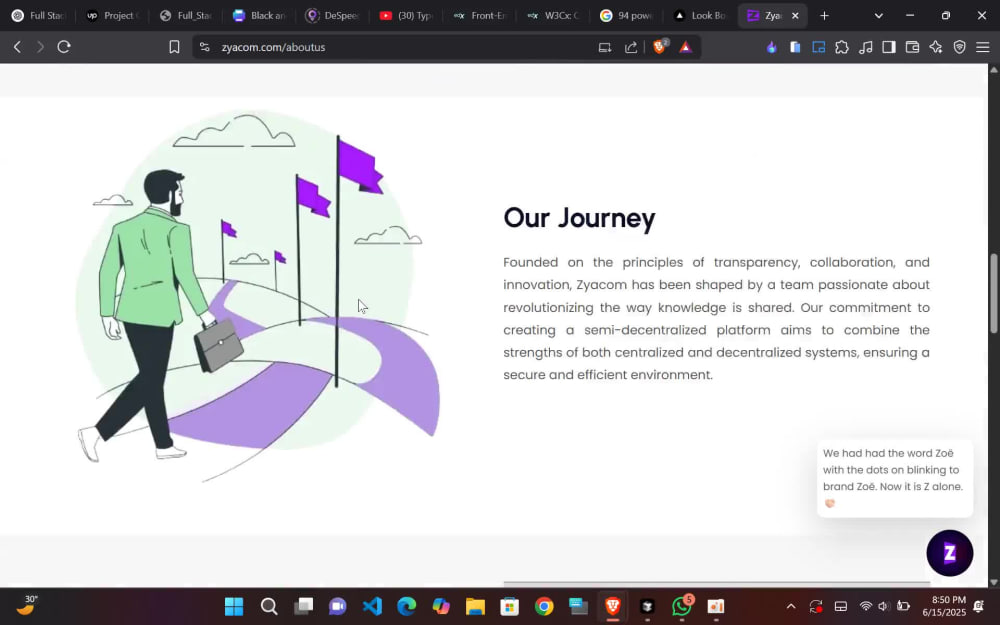The image size is (1000, 625).
Task: Open the media control music note icon
Action: pos(865,47)
